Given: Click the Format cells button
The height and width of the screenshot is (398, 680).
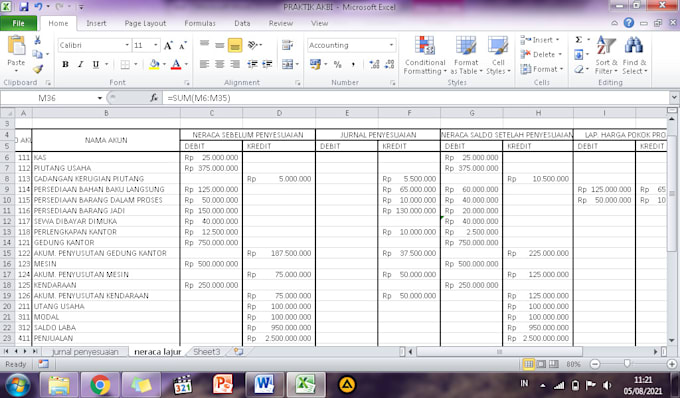Looking at the screenshot, I should [x=542, y=69].
